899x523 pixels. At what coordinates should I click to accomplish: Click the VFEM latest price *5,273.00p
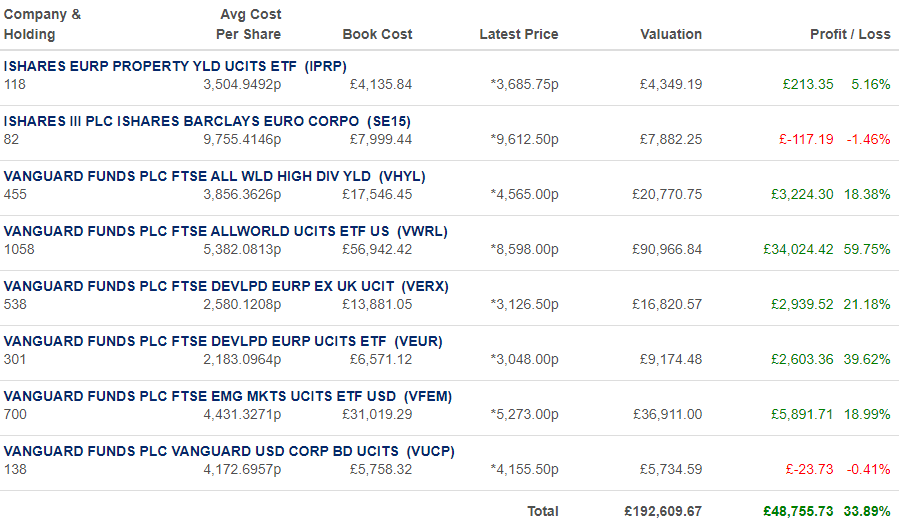524,415
